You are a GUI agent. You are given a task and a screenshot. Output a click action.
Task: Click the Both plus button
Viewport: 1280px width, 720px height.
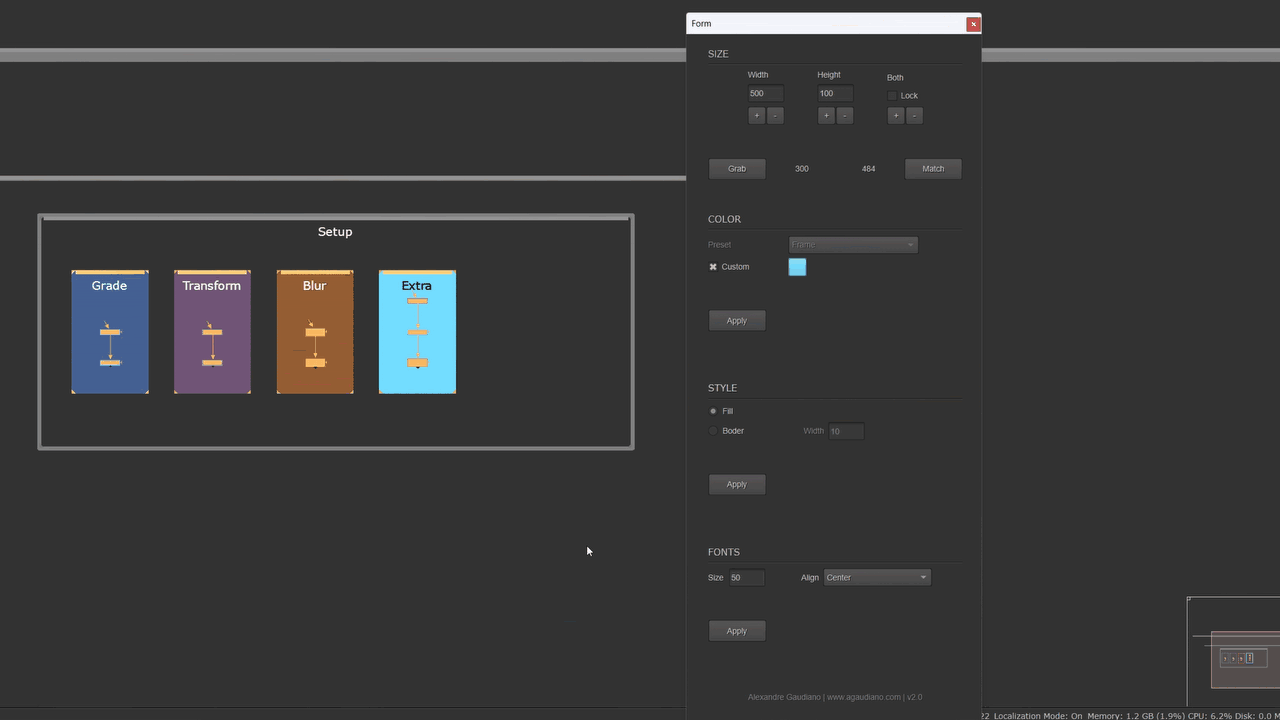click(896, 116)
